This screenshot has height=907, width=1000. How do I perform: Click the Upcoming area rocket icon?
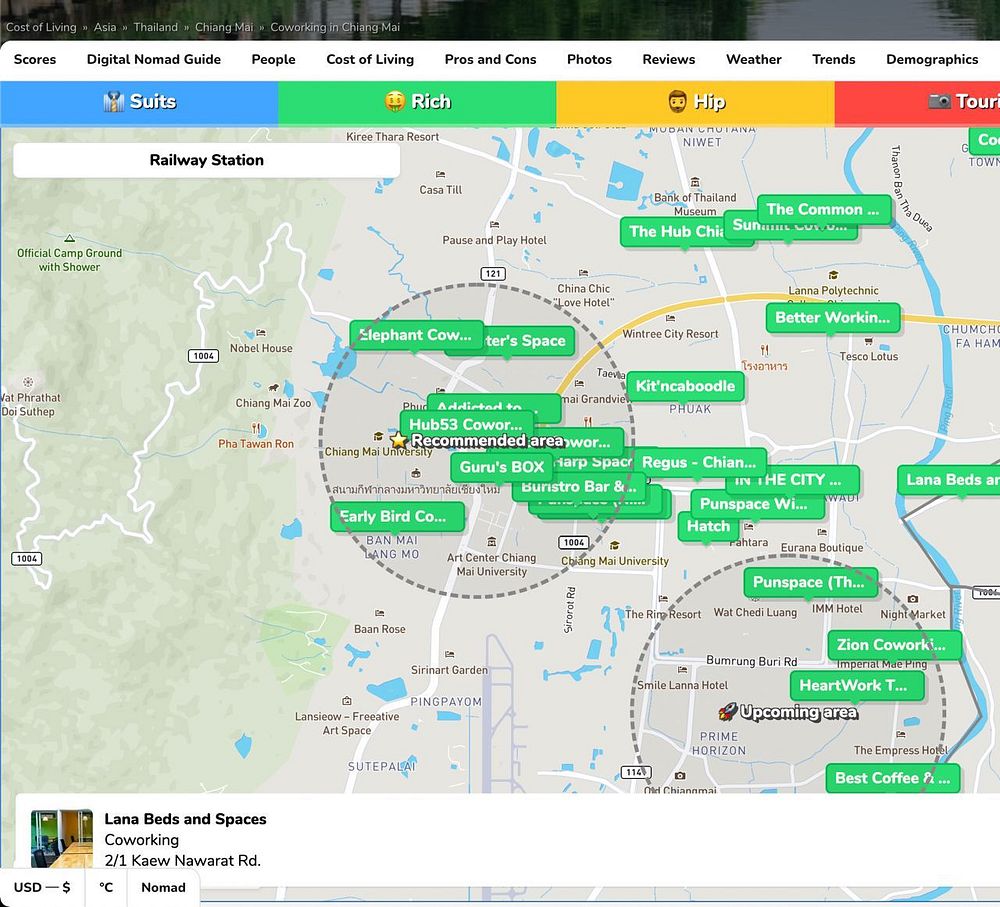click(x=728, y=711)
